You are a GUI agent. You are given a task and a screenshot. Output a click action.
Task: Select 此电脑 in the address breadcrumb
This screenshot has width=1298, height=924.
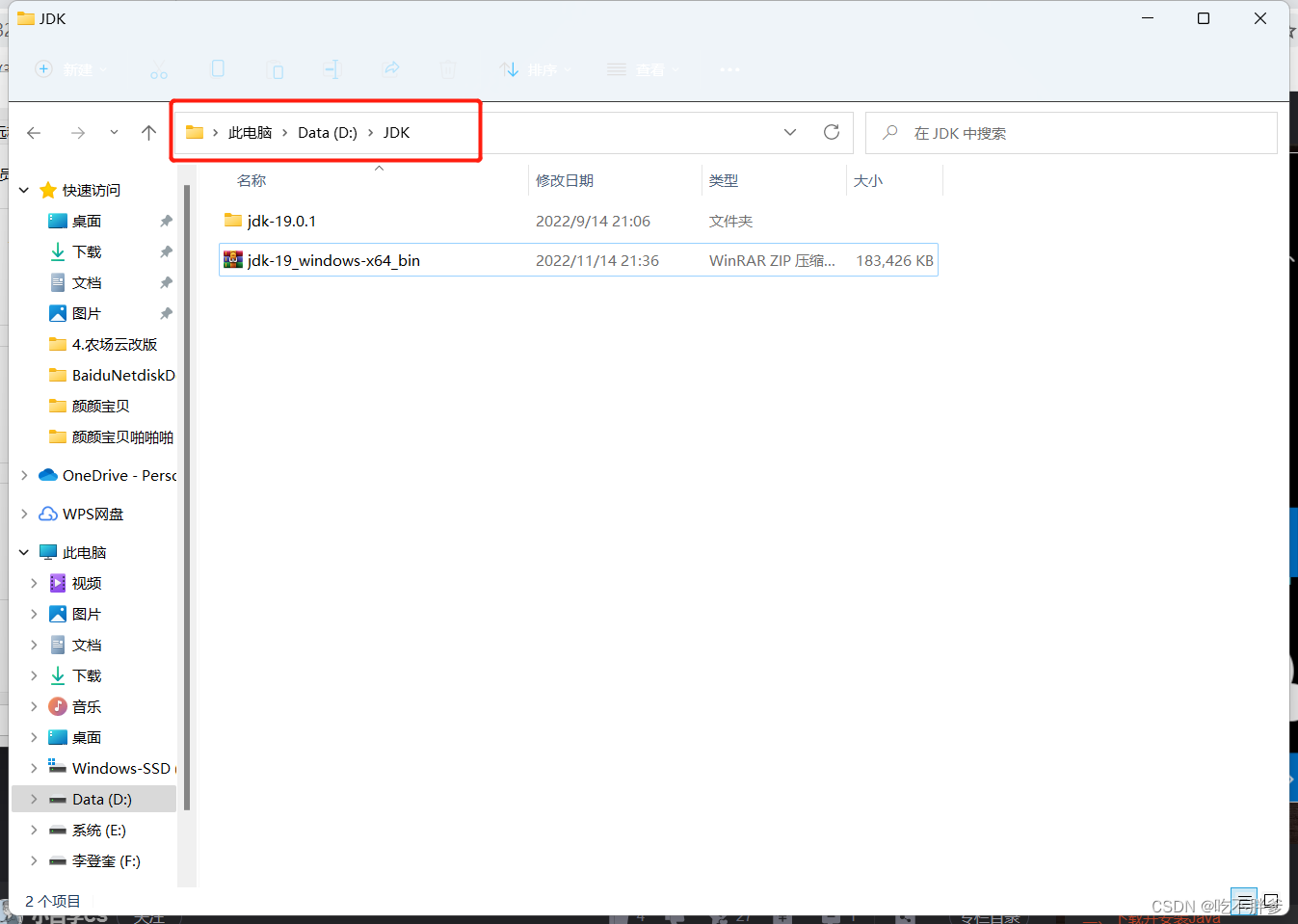pos(251,133)
